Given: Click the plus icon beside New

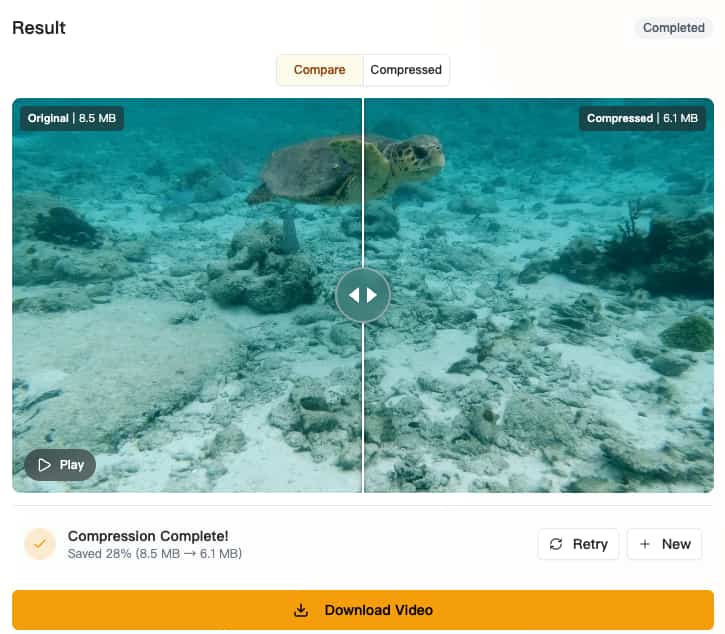Looking at the screenshot, I should pos(645,544).
